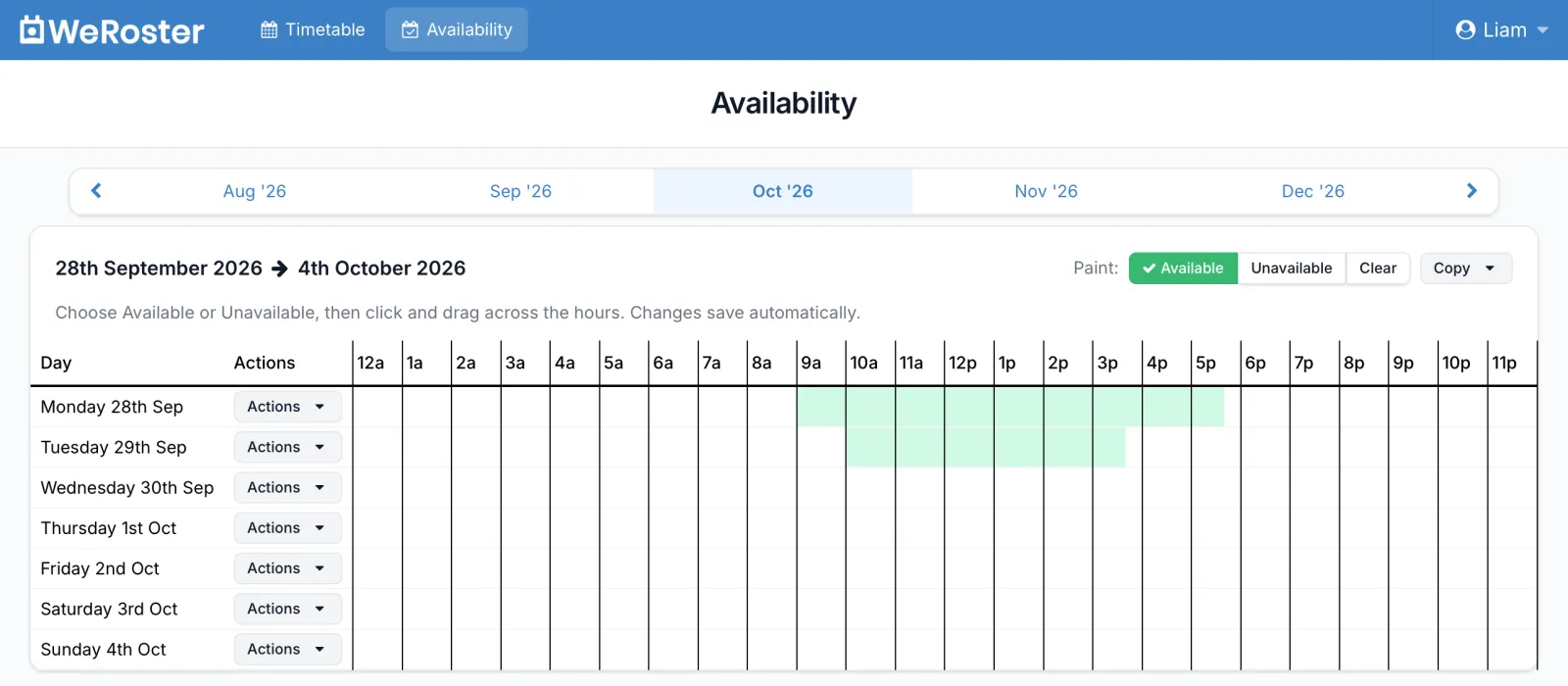1568x686 pixels.
Task: Open Actions for Tuesday 29th Sep
Action: tap(287, 447)
